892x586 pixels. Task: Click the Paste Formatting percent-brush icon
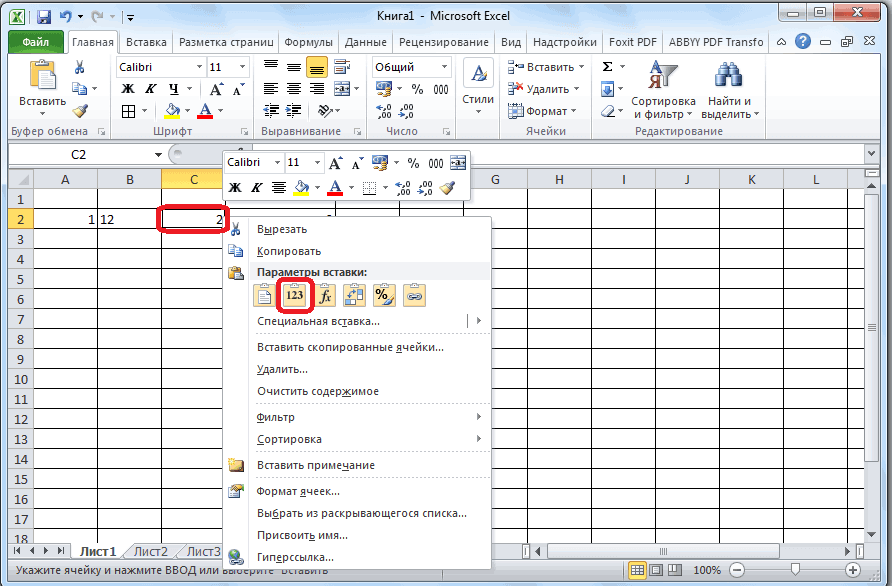(384, 295)
